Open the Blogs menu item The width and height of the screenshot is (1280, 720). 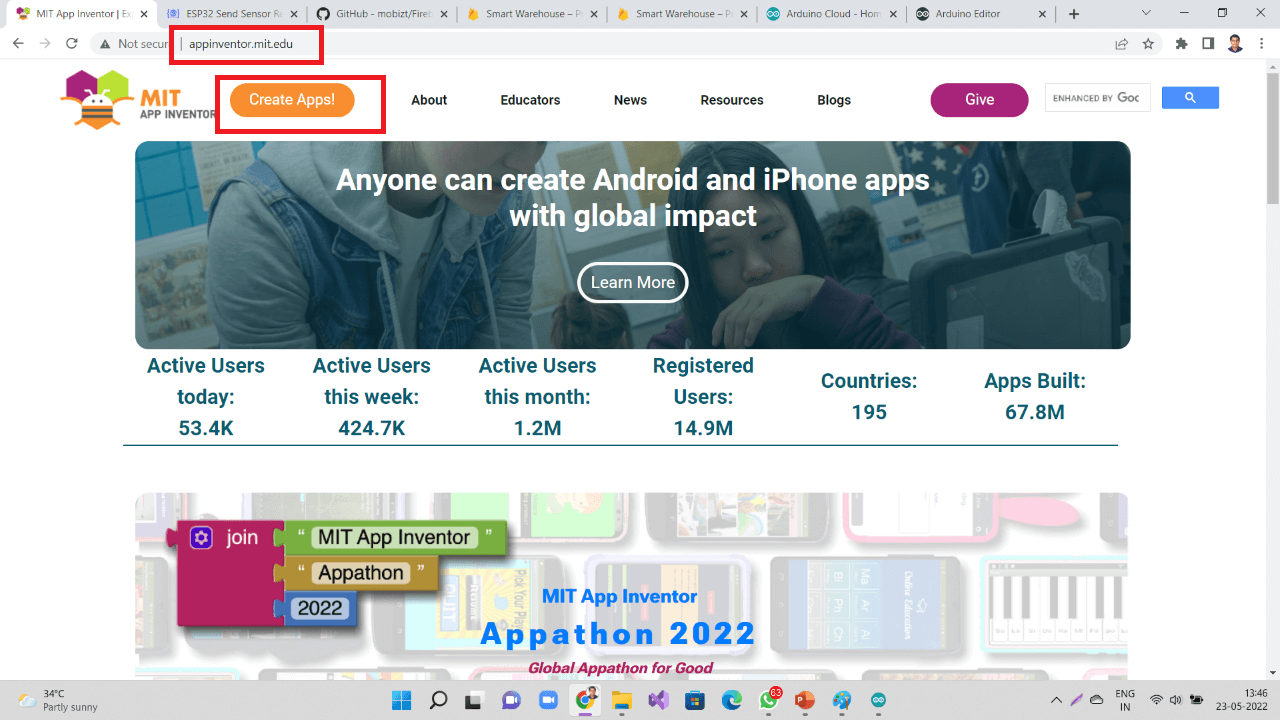[834, 100]
